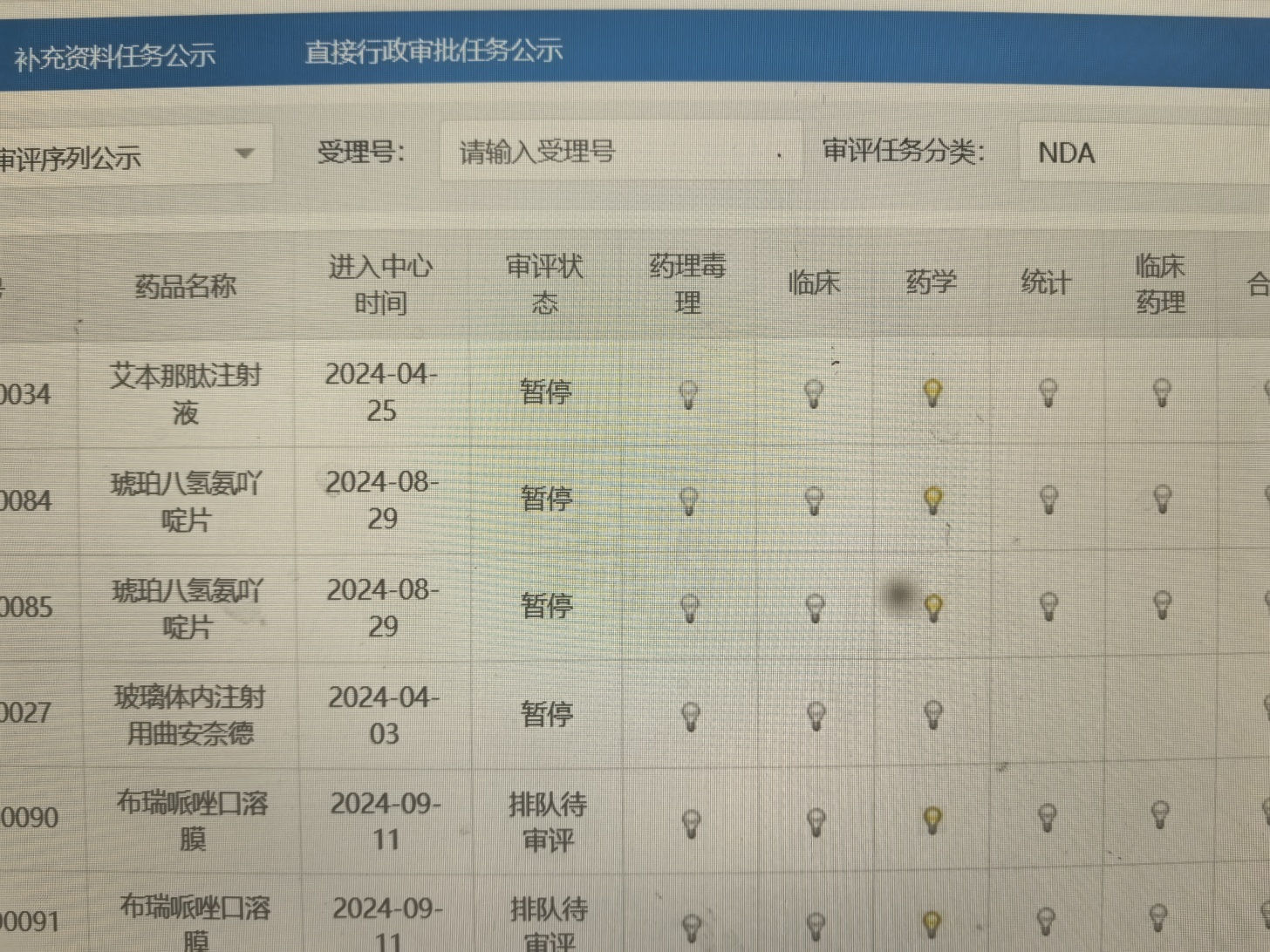Click 药理毒理 bulb for 玻璃体内注射用曲安奈德
The width and height of the screenshot is (1270, 952).
pos(690,717)
